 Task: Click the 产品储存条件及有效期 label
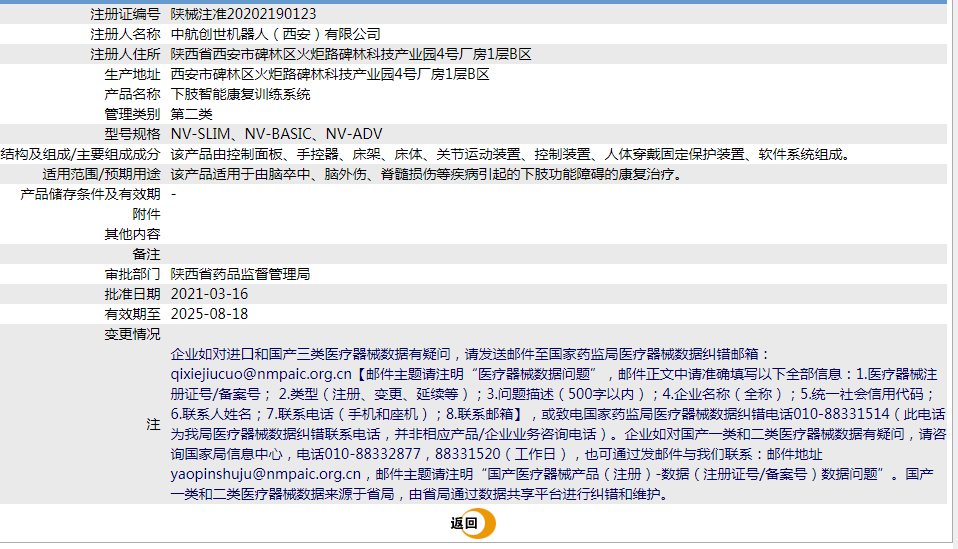tap(90, 194)
